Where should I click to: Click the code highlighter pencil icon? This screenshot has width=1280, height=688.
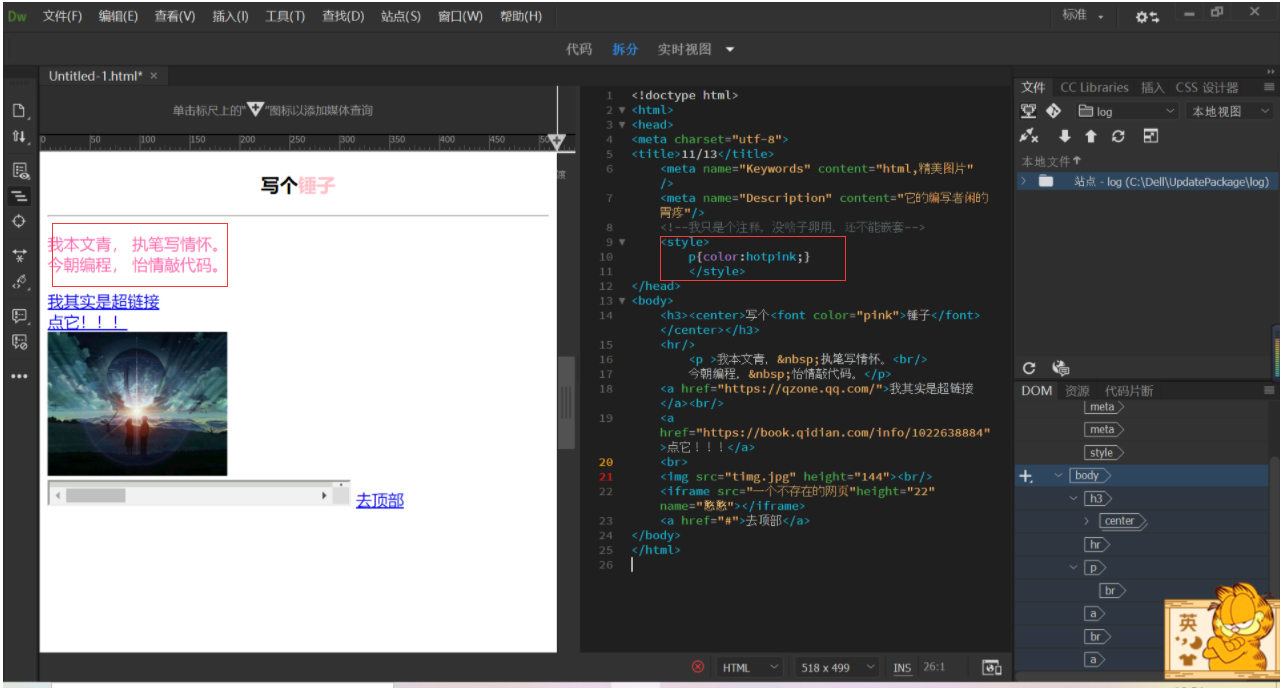coord(19,282)
